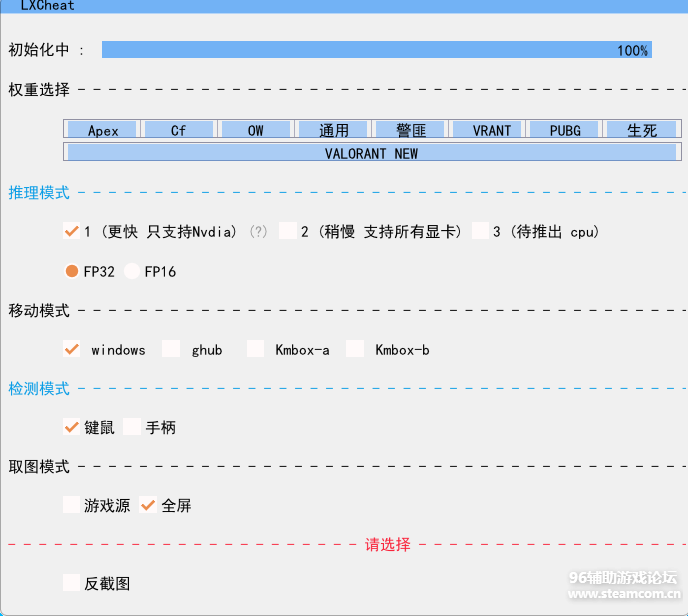
Task: Select the OW weight button
Action: [256, 130]
